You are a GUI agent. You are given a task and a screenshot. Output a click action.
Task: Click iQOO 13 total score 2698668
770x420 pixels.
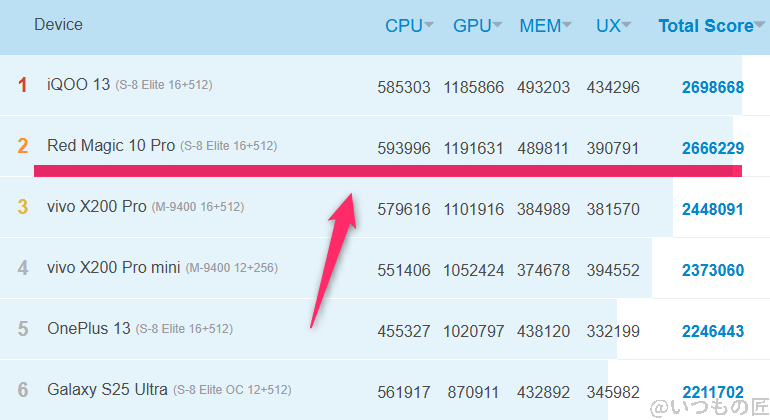(x=712, y=88)
